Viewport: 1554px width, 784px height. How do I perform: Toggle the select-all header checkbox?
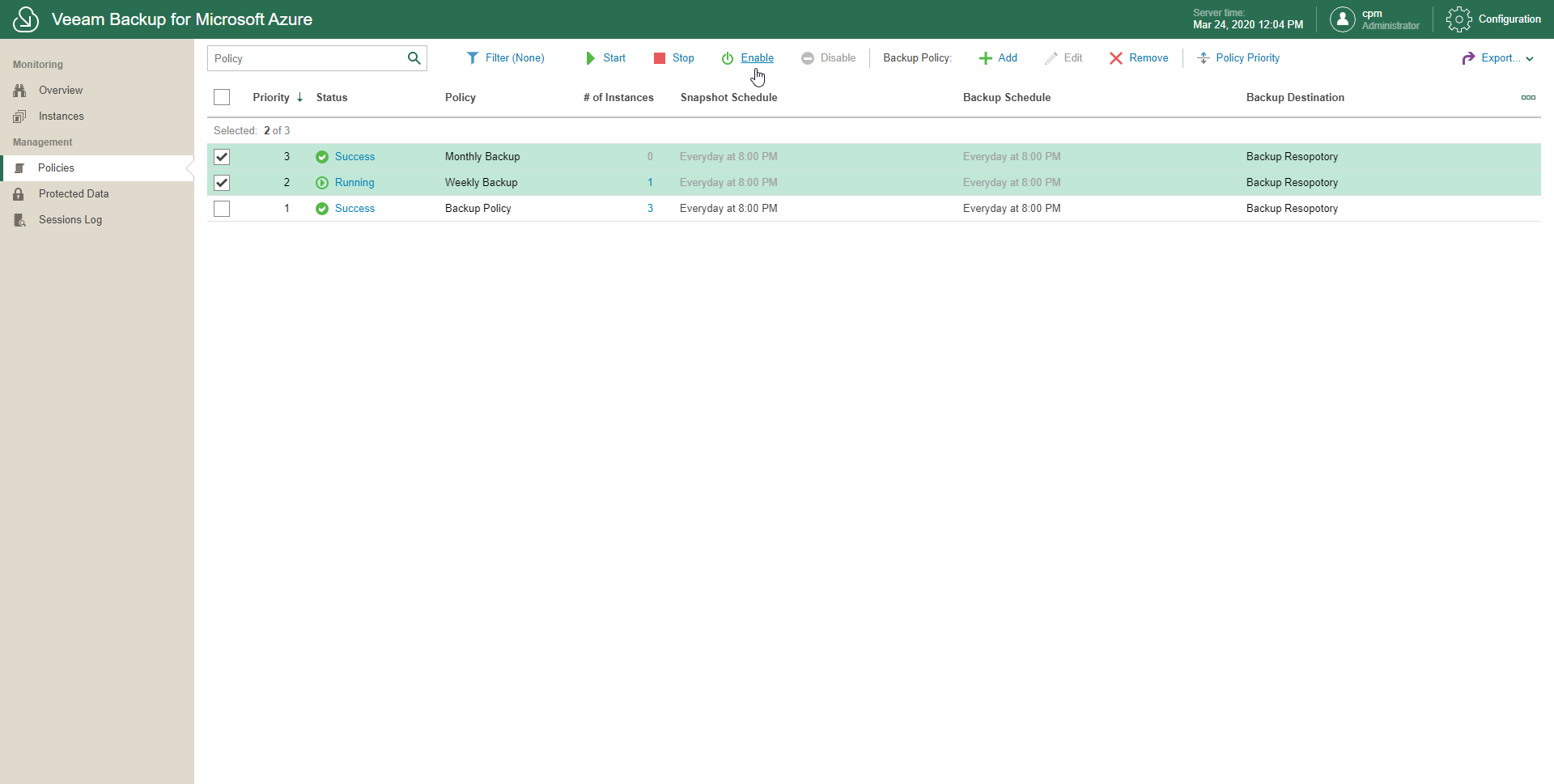222,97
